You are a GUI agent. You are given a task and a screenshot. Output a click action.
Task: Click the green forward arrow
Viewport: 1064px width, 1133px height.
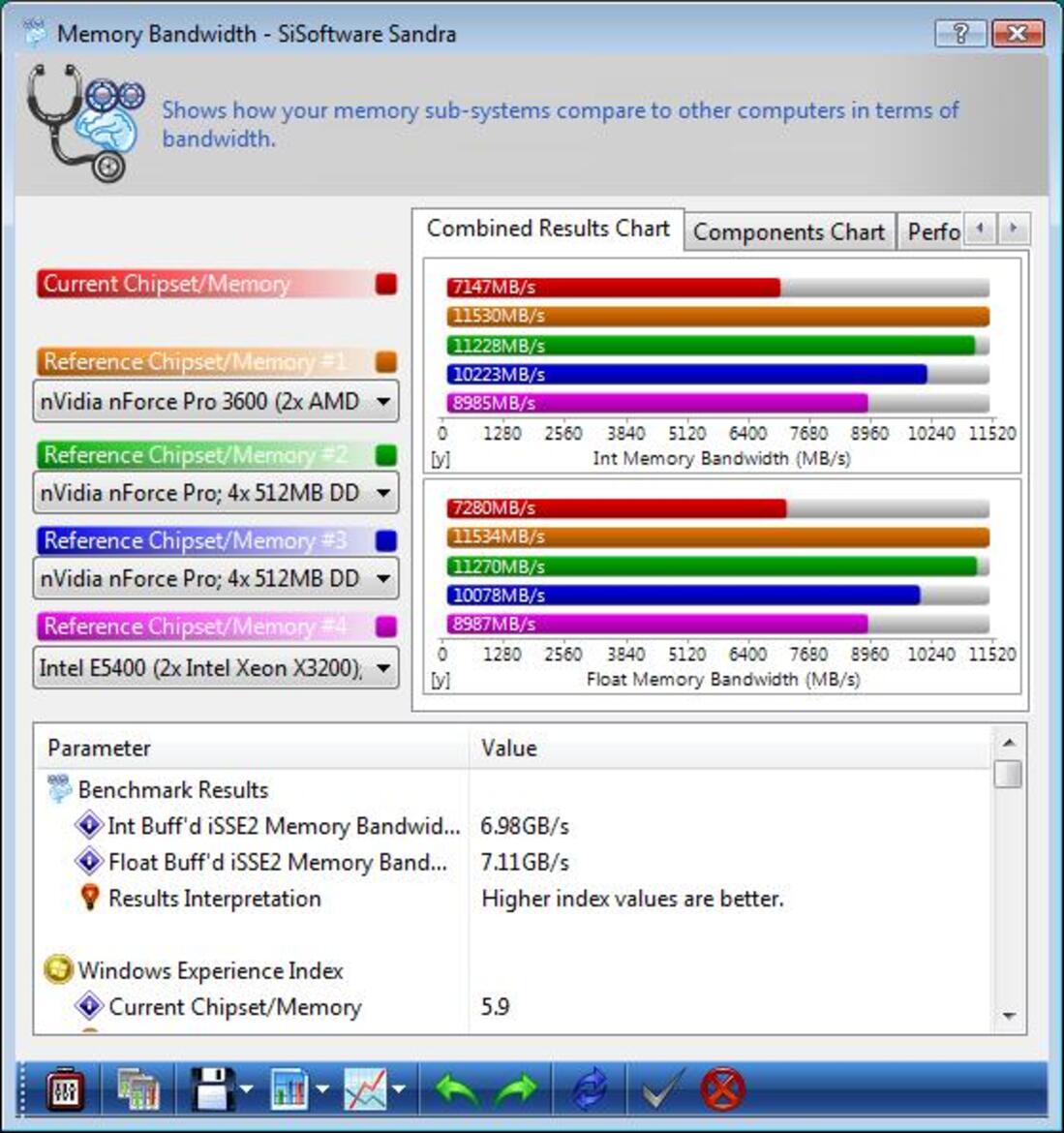(516, 1088)
